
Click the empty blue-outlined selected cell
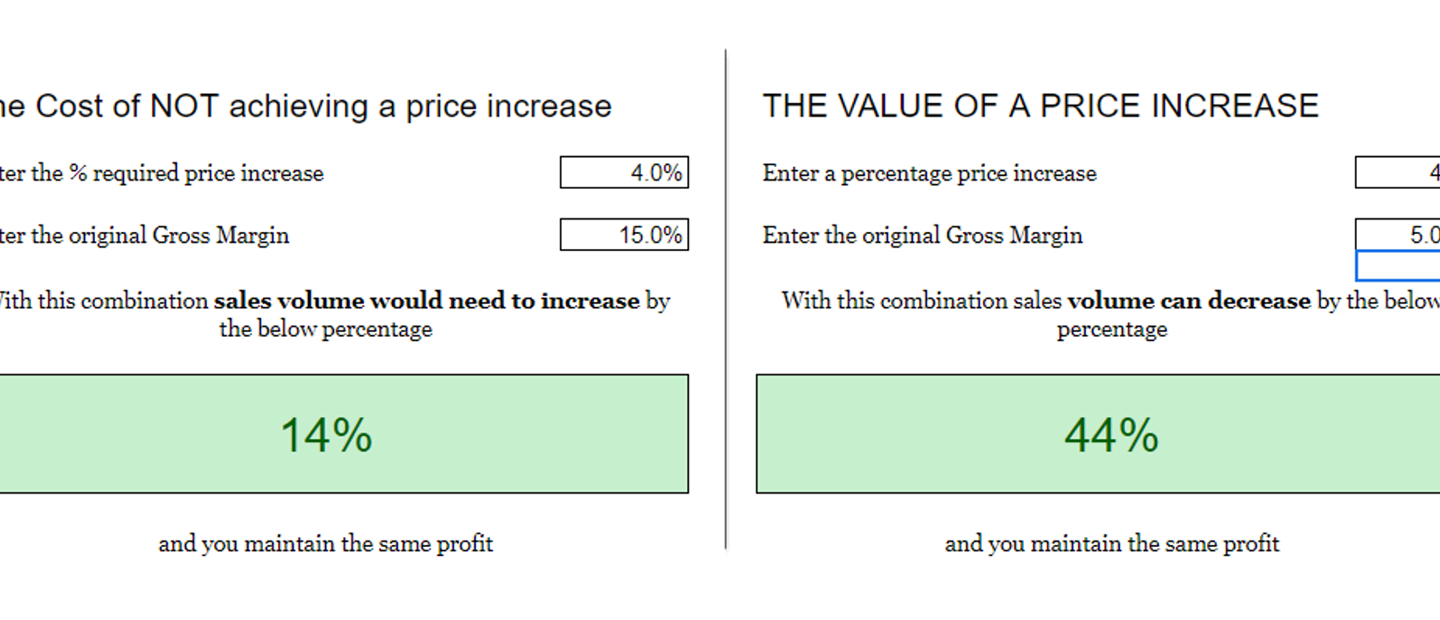click(x=1398, y=266)
